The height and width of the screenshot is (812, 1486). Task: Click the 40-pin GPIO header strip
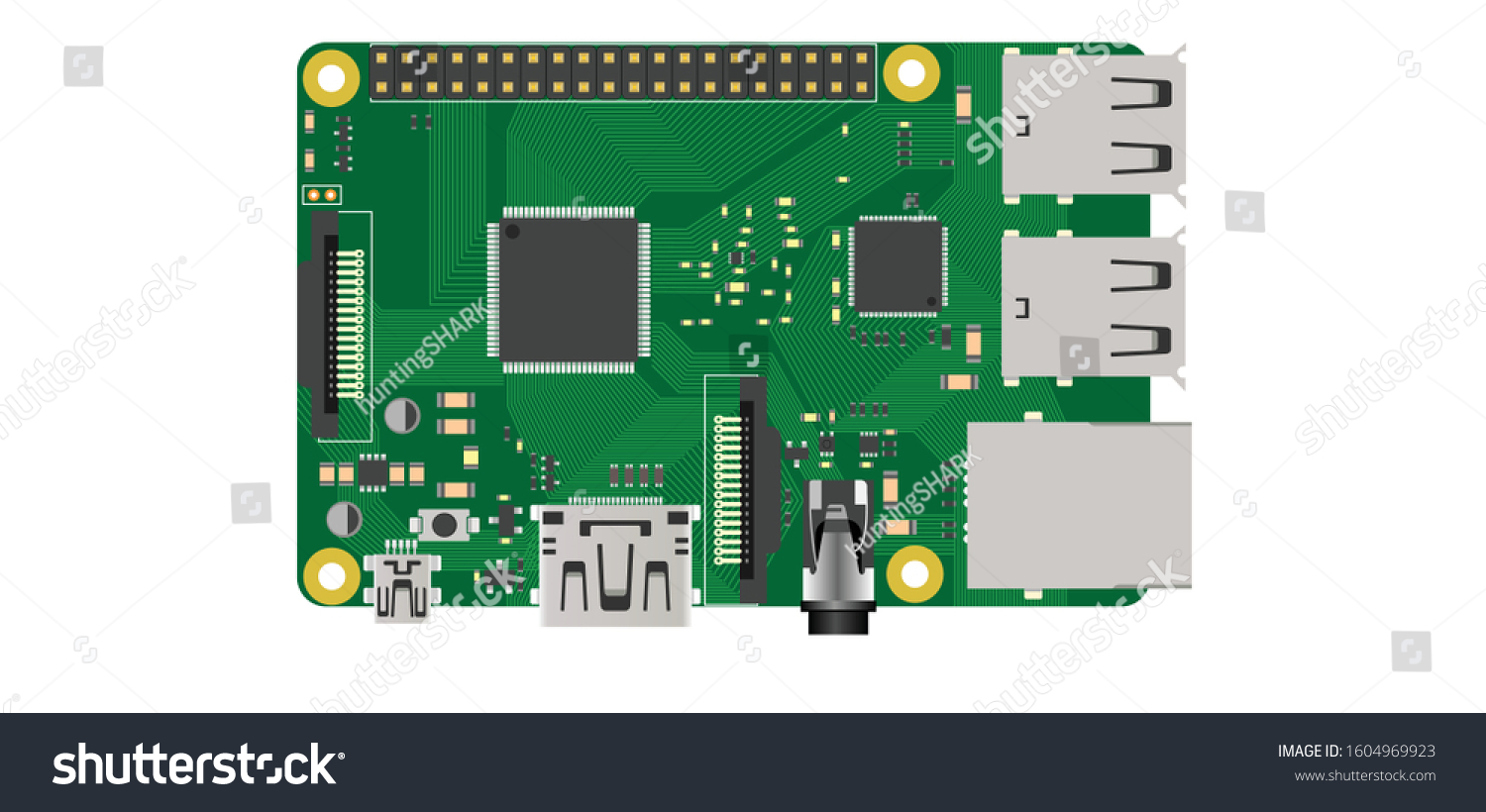click(x=622, y=72)
